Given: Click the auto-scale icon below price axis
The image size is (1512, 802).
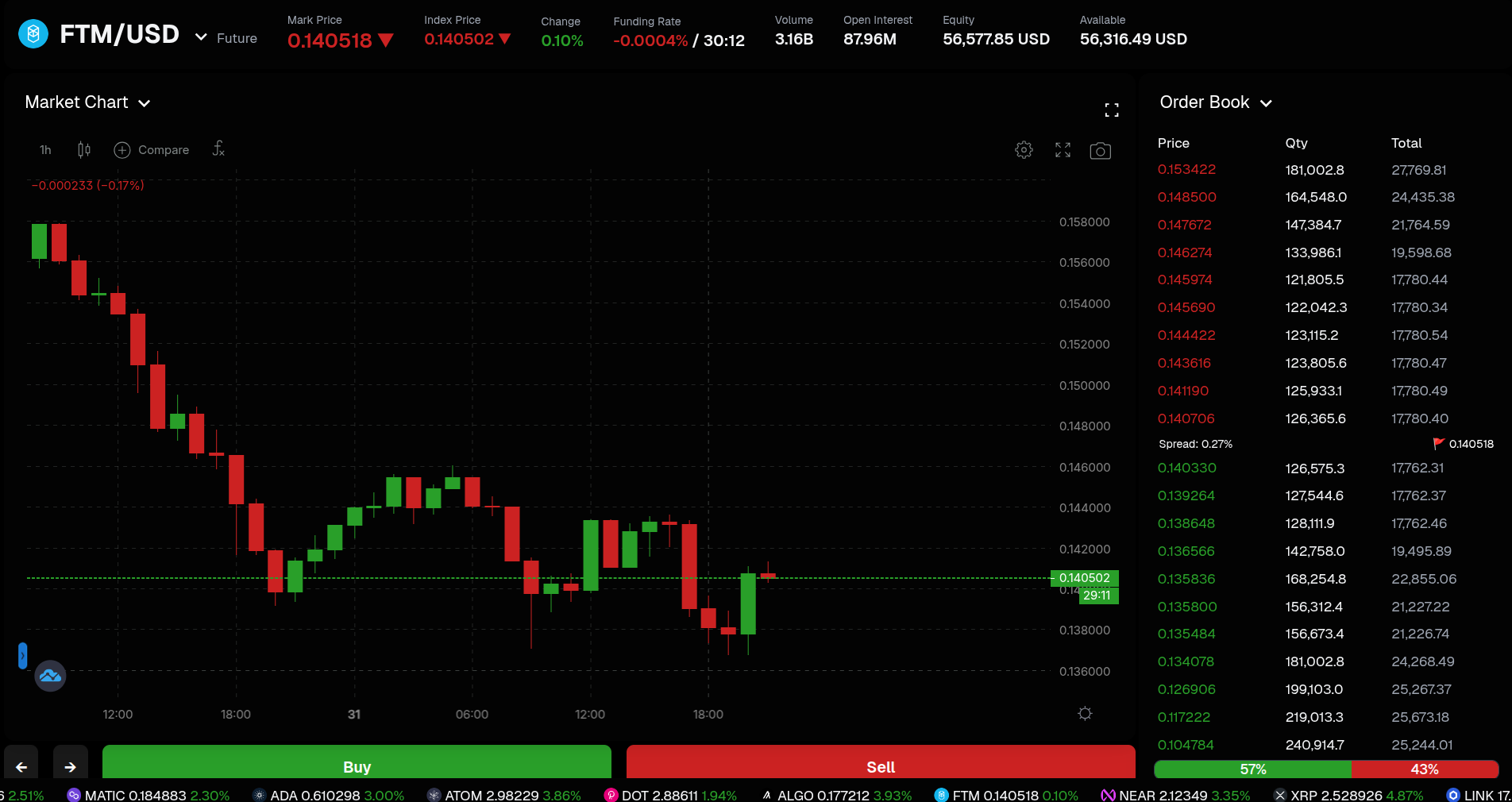Looking at the screenshot, I should point(1085,714).
